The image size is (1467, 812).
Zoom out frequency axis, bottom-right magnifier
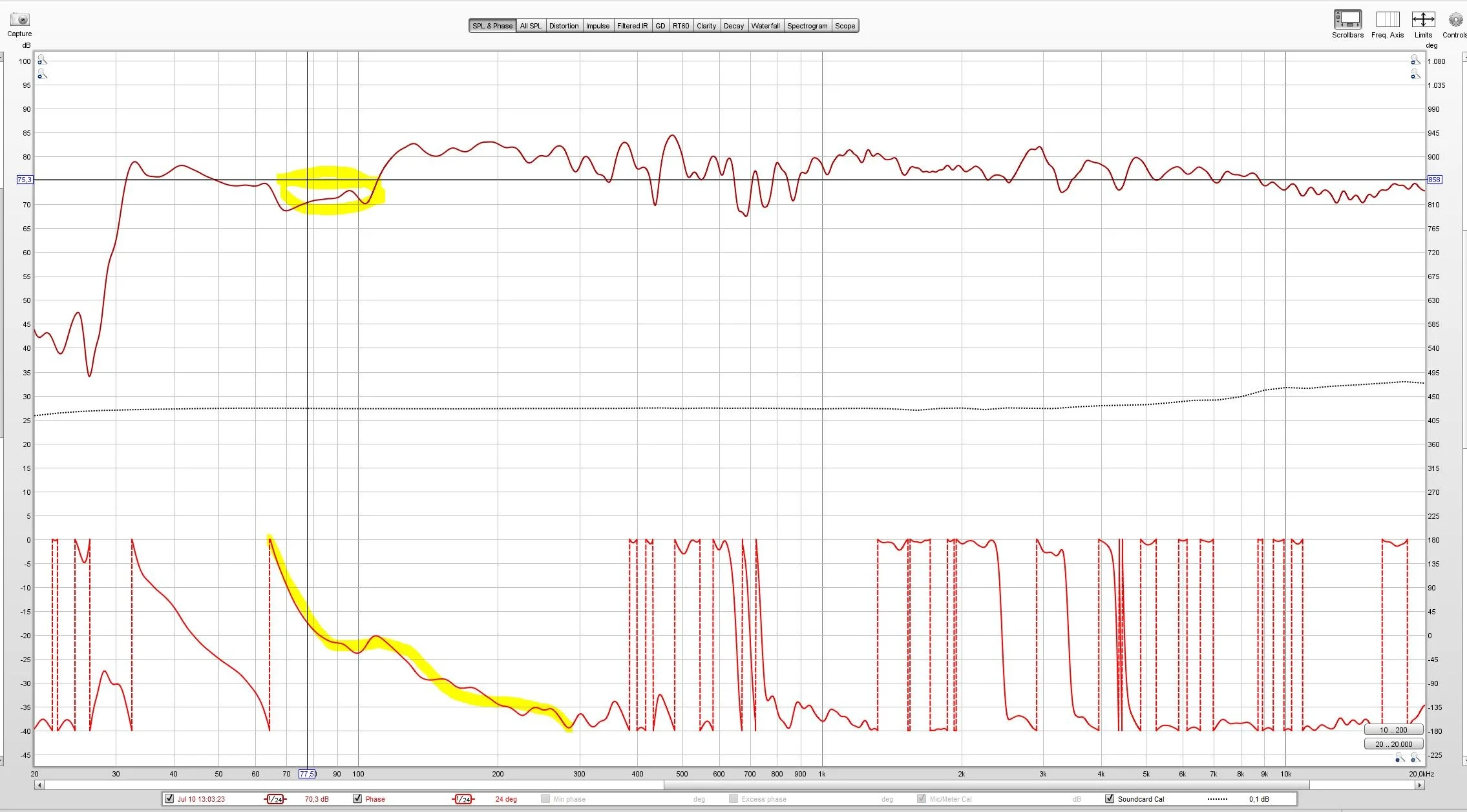coord(1399,758)
